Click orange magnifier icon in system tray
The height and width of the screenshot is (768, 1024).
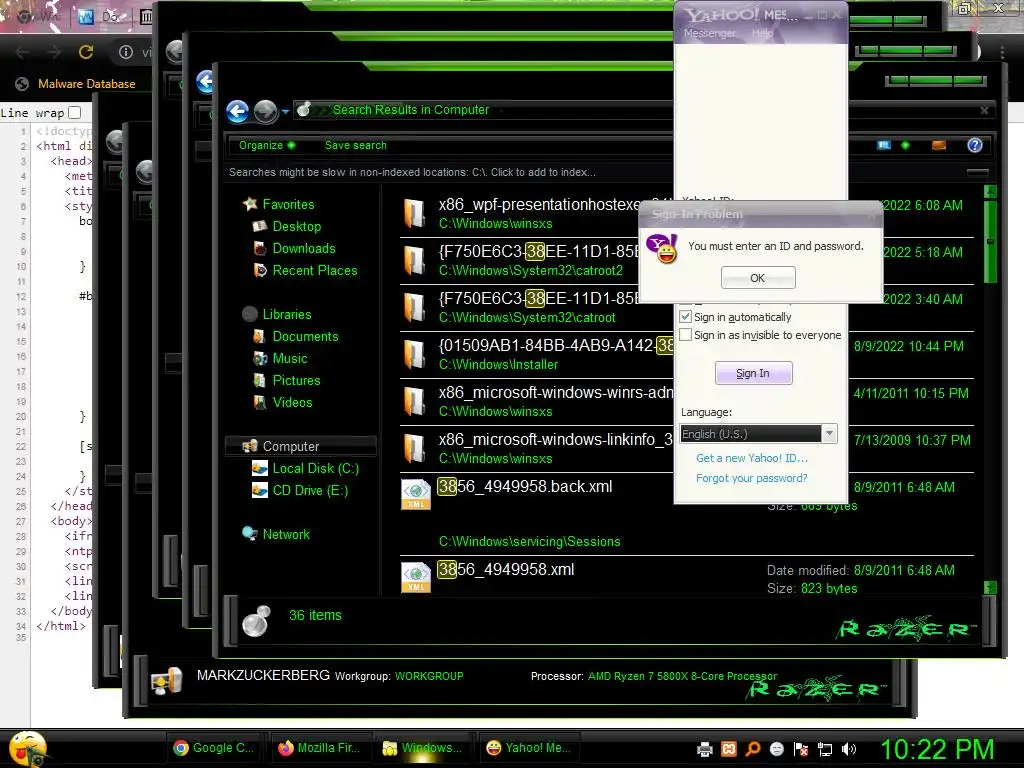tap(753, 749)
